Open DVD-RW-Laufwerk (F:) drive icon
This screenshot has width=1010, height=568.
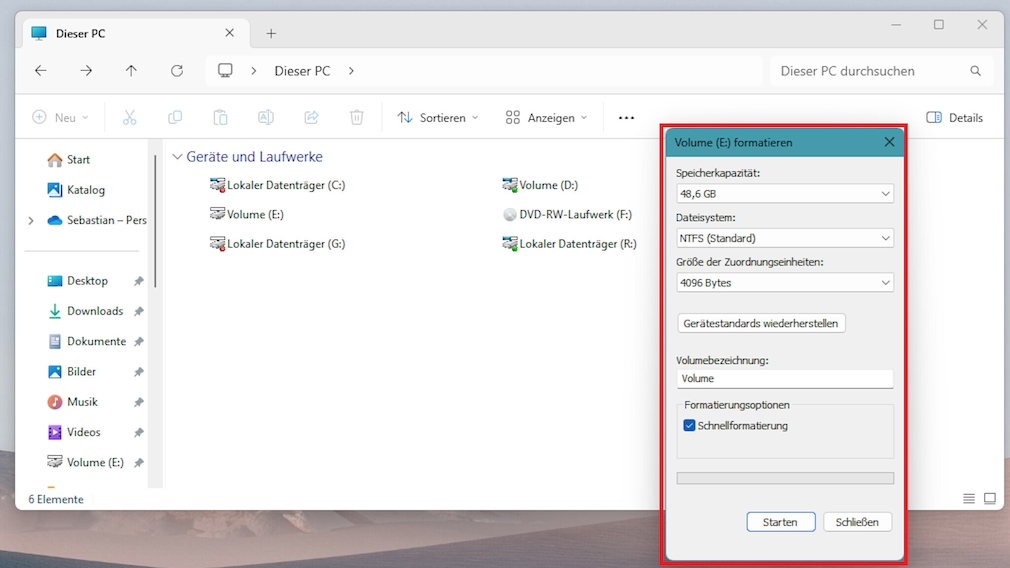coord(510,214)
